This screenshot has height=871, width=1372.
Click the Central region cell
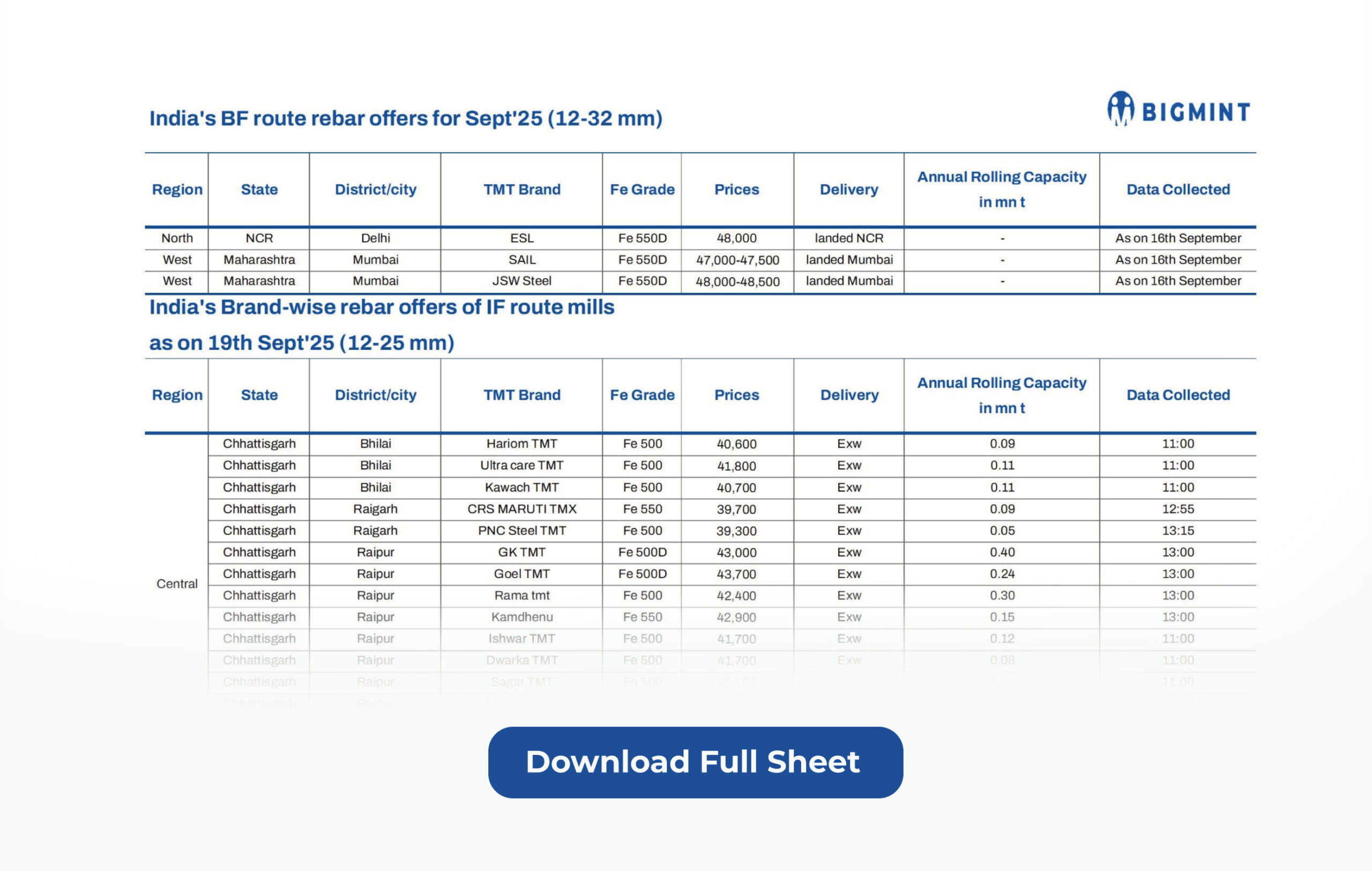[177, 584]
